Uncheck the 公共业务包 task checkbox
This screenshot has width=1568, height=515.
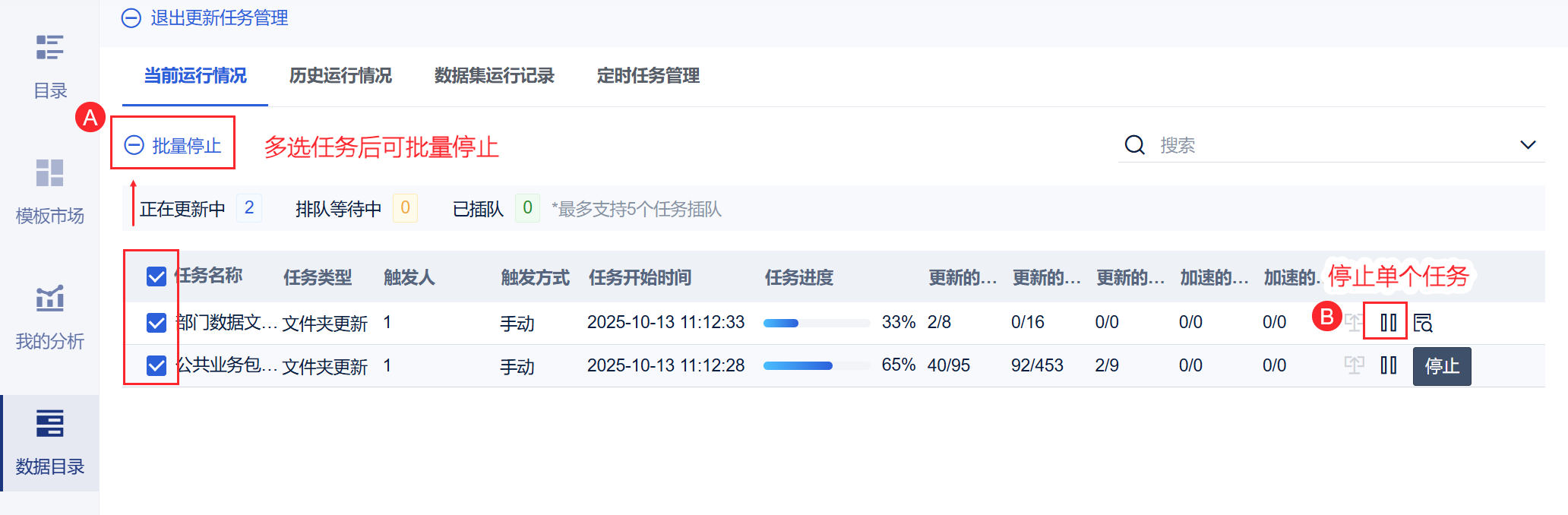(x=156, y=366)
